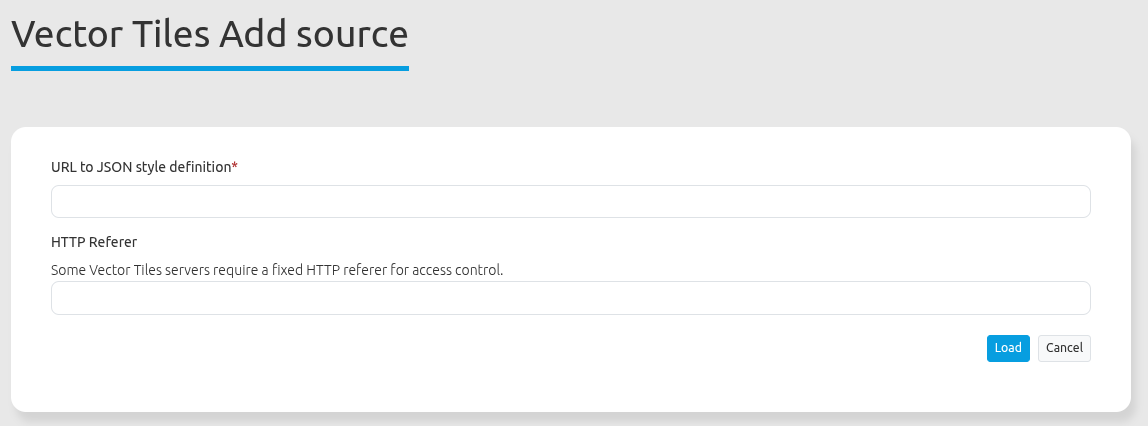Click the "Vector Tiles Add source" heading
This screenshot has width=1148, height=426.
click(209, 34)
